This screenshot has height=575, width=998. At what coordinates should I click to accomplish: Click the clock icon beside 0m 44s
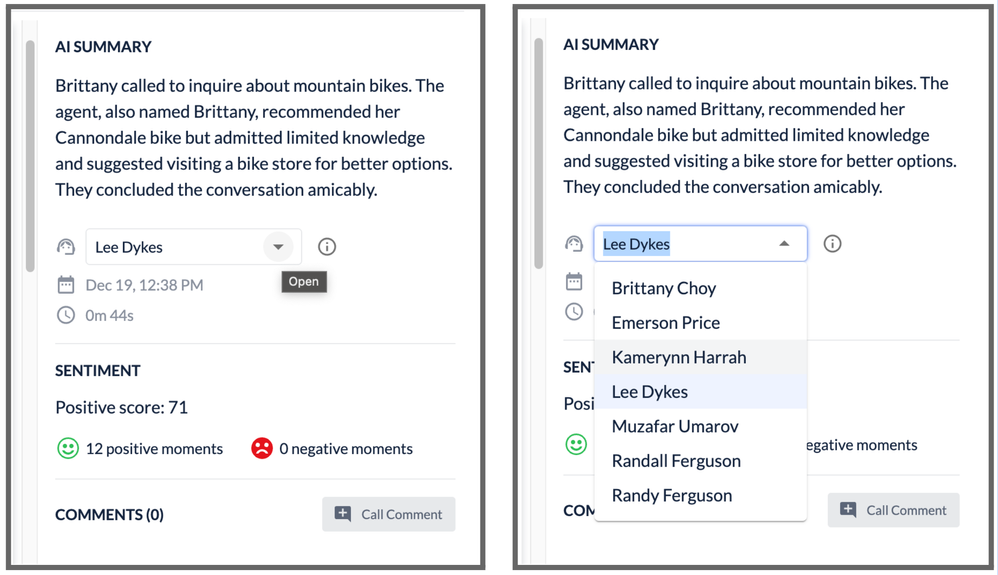click(66, 315)
